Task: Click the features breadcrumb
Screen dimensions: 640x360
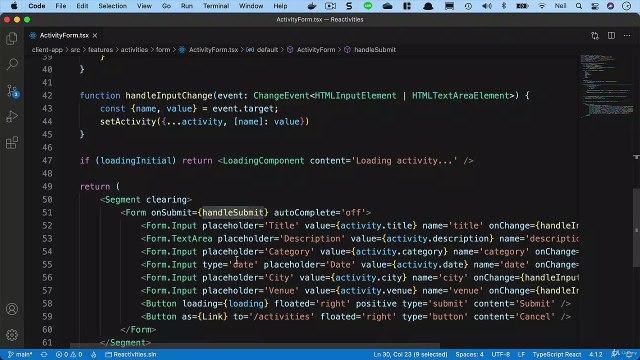Action: pyautogui.click(x=100, y=50)
